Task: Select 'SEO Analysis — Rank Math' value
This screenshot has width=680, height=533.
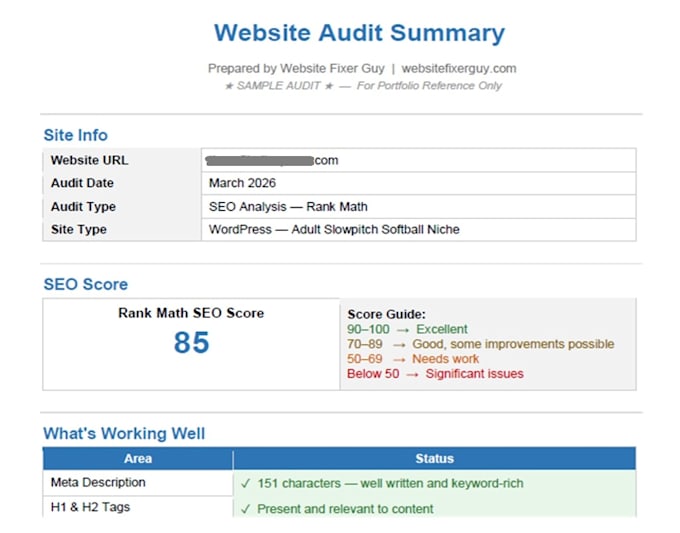Action: click(x=288, y=206)
